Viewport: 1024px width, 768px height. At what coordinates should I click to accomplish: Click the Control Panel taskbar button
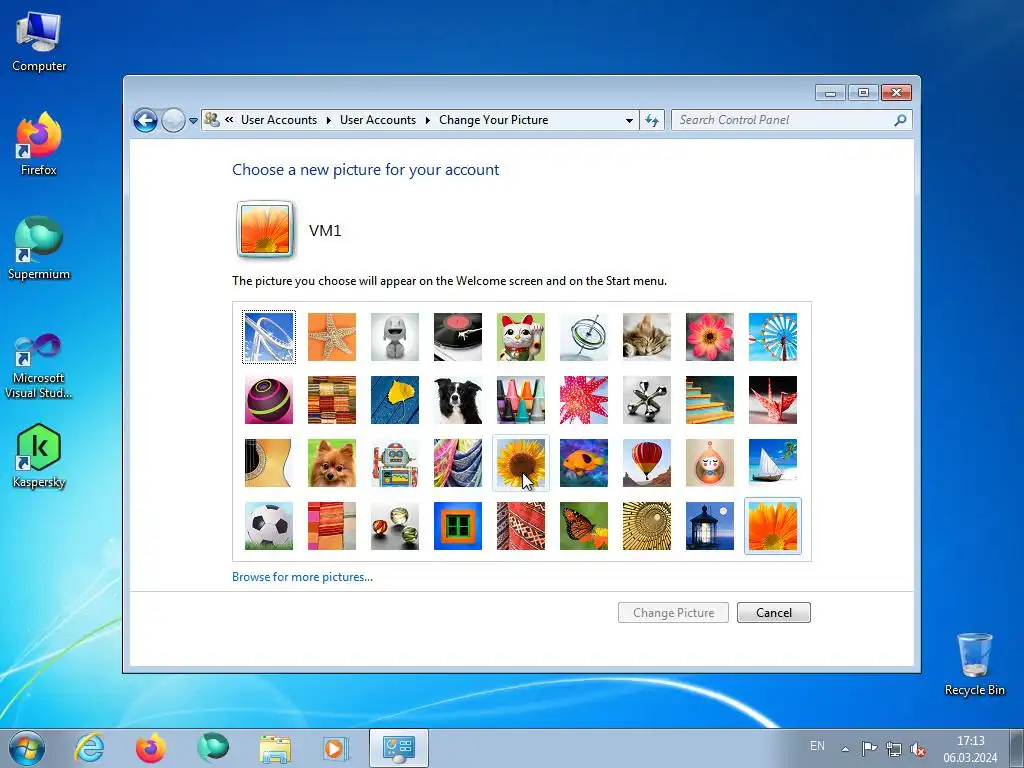pos(399,748)
